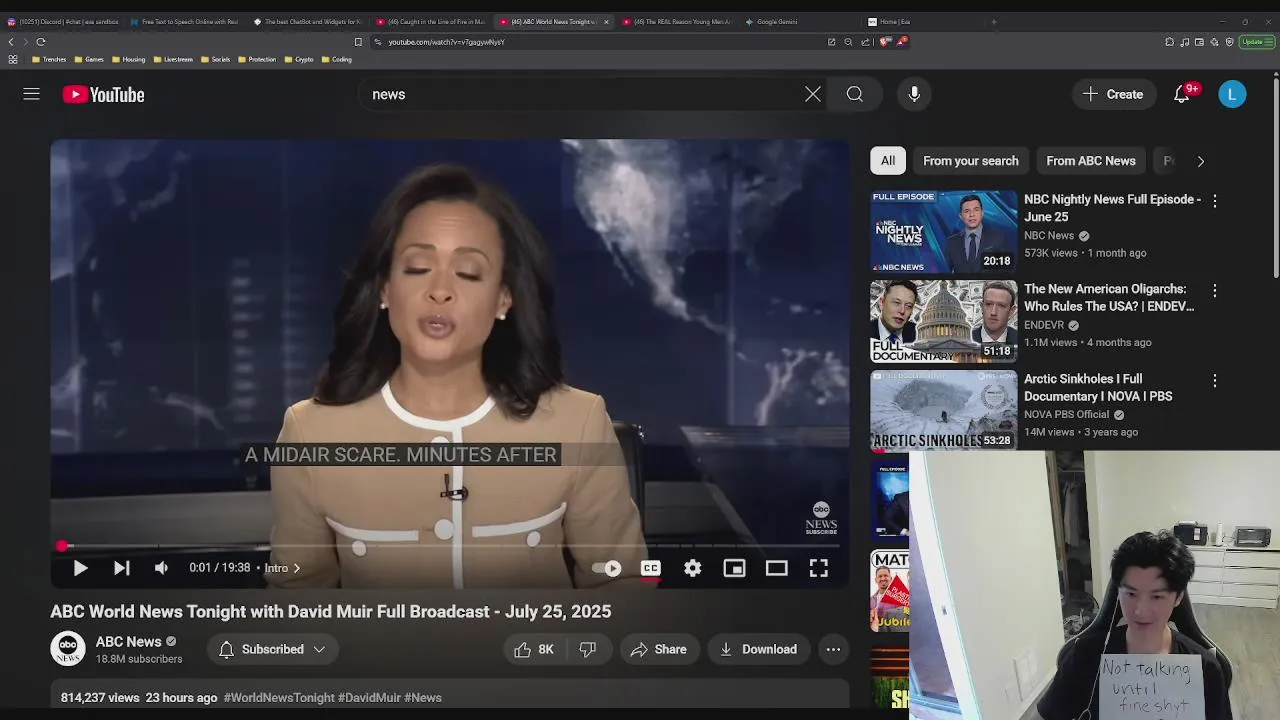
Task: Seek along the video progress bar
Action: 450,546
